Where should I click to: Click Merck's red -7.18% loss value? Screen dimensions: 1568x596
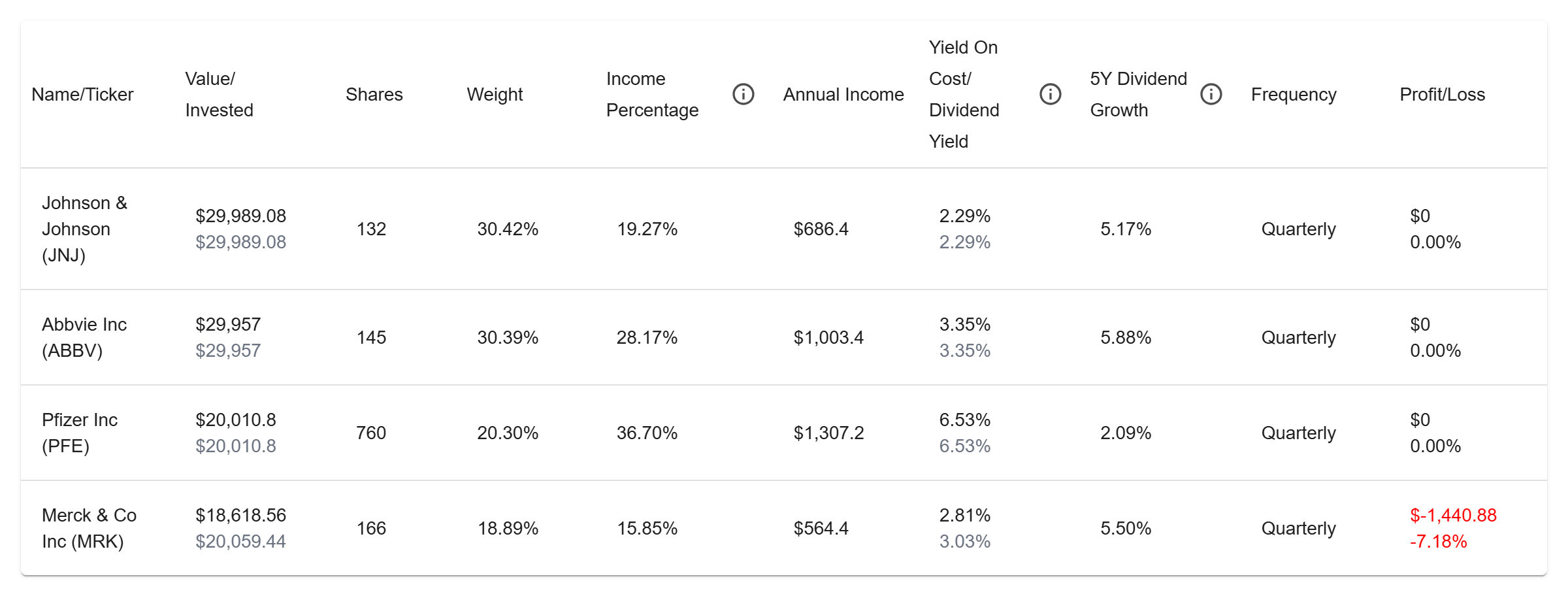tap(1439, 541)
